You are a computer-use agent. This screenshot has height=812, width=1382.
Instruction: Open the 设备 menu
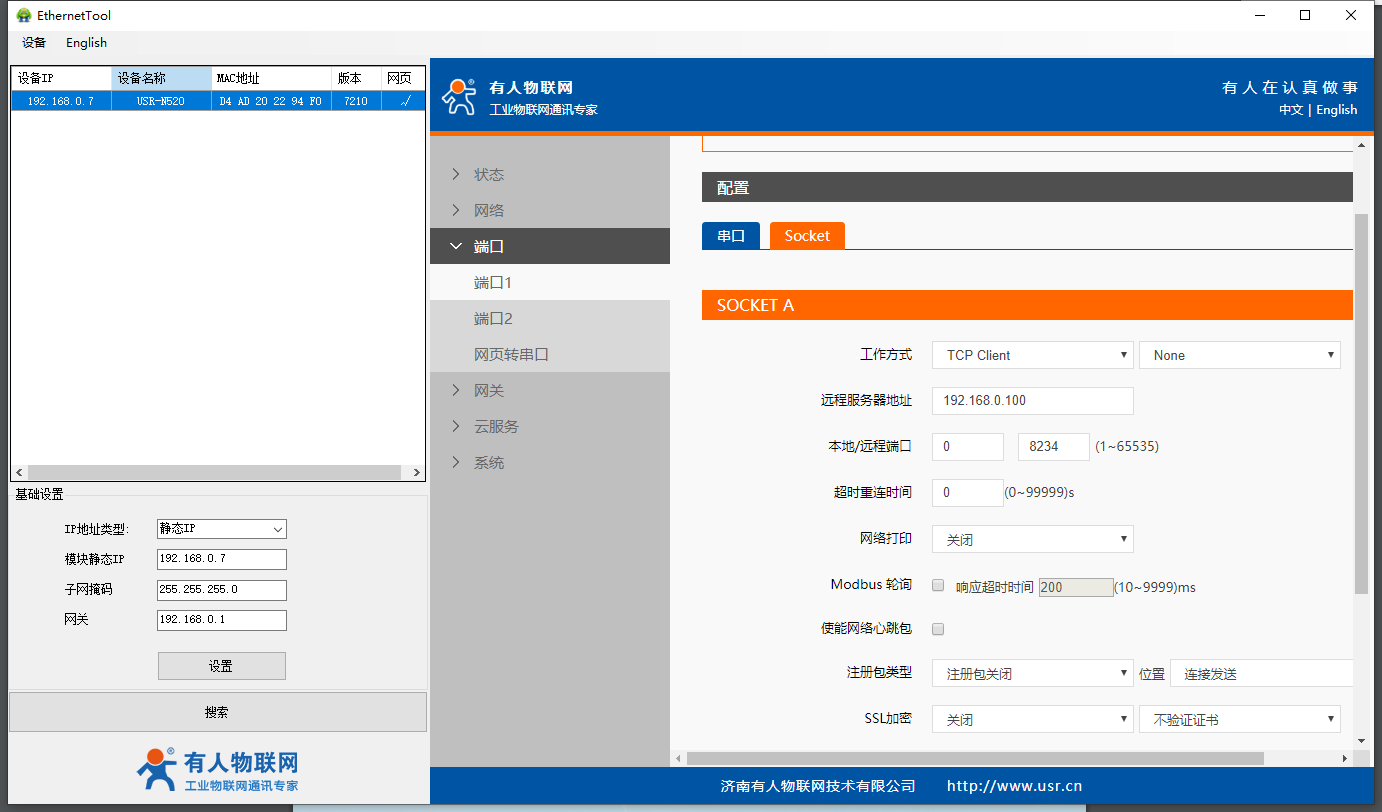[x=34, y=43]
